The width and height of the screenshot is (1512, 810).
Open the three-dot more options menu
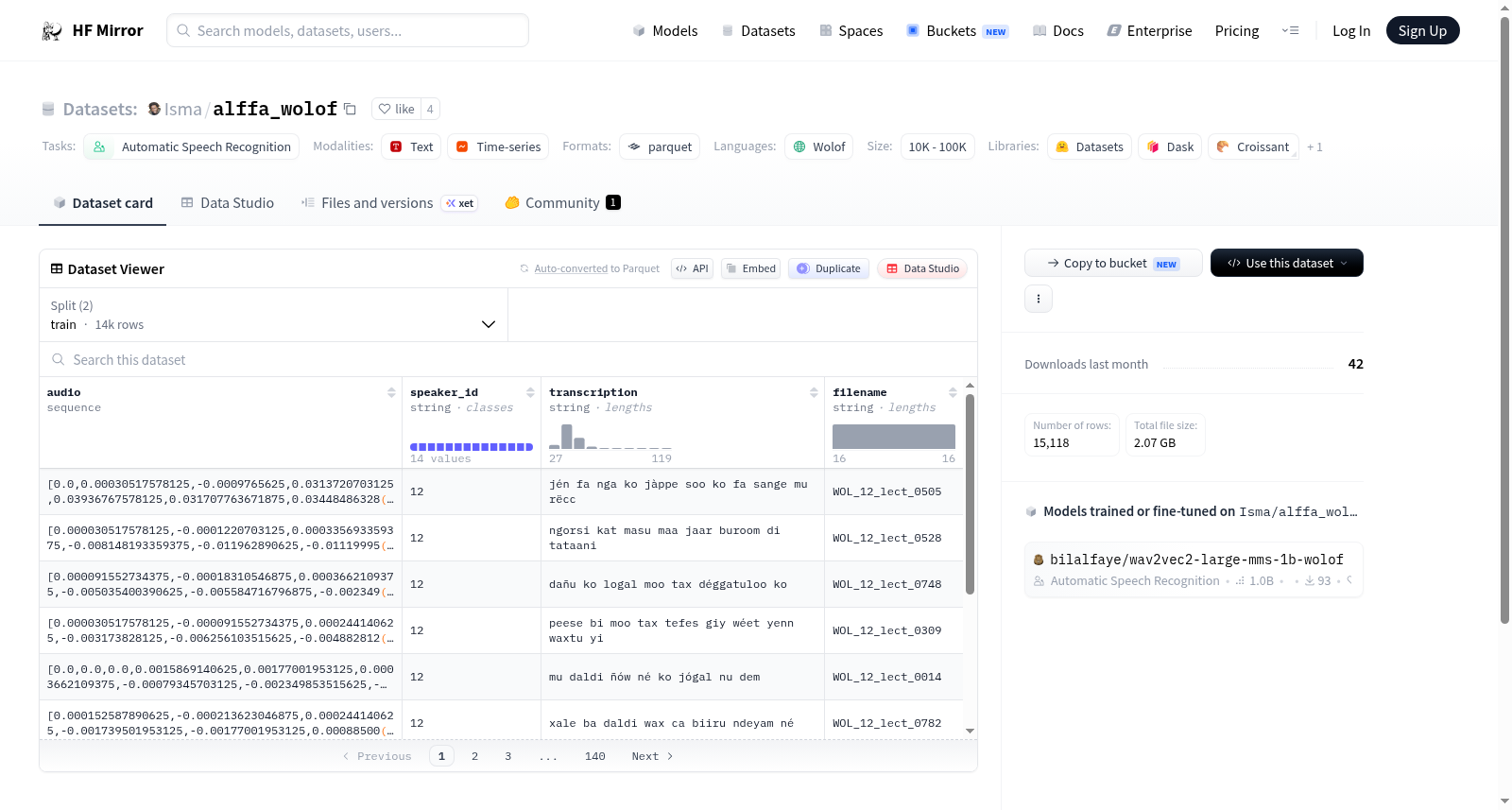(x=1039, y=299)
